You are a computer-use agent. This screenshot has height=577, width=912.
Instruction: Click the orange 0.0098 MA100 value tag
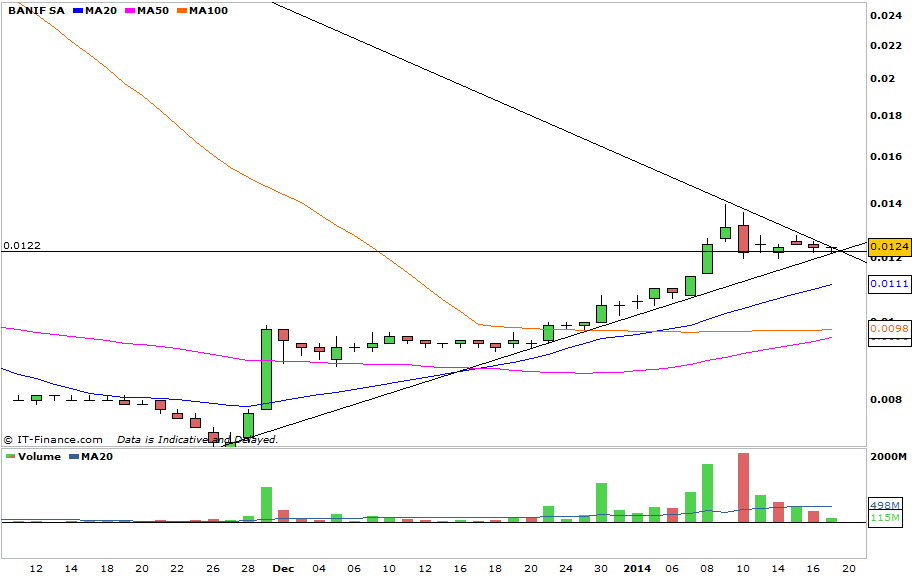click(889, 329)
